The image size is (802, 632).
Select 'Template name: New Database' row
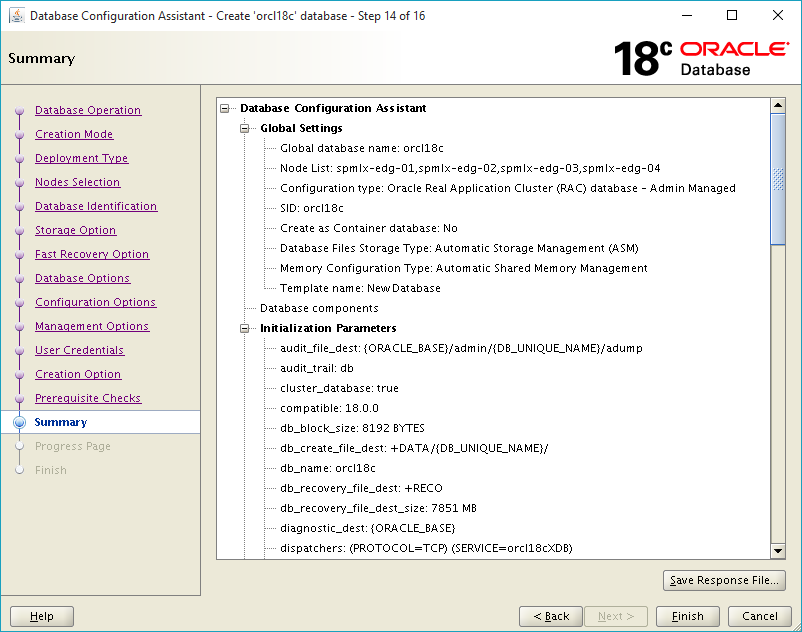pos(360,288)
